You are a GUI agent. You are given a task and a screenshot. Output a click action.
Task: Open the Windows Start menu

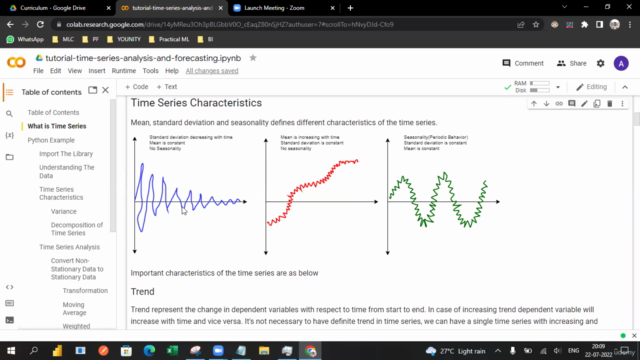coord(11,351)
